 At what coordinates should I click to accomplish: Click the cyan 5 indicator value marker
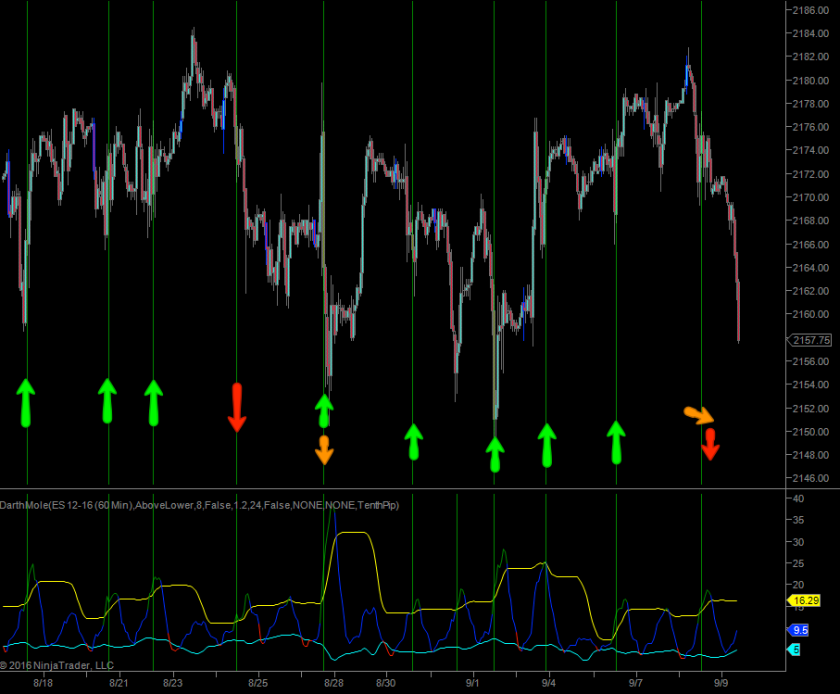pyautogui.click(x=793, y=650)
